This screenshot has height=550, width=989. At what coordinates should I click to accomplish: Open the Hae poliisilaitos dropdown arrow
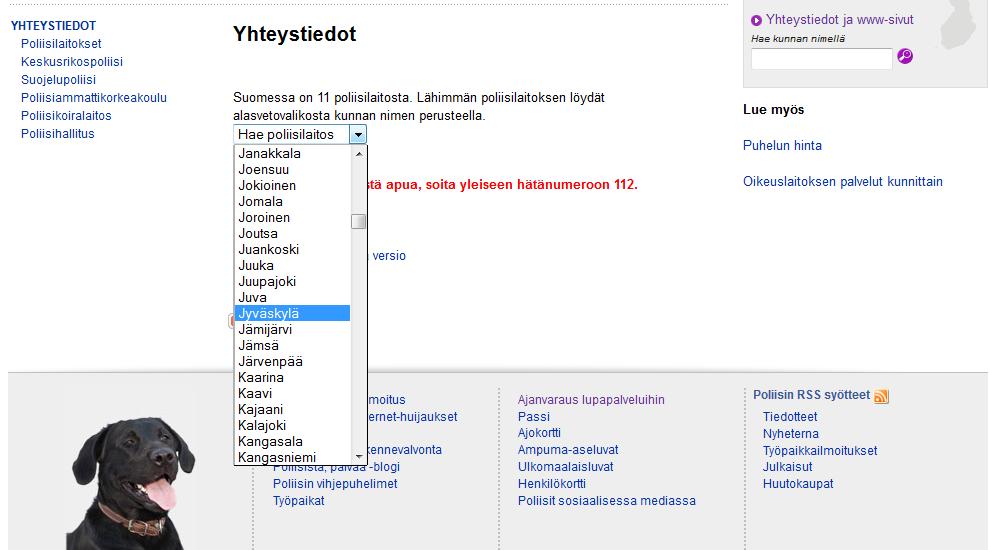tap(358, 134)
